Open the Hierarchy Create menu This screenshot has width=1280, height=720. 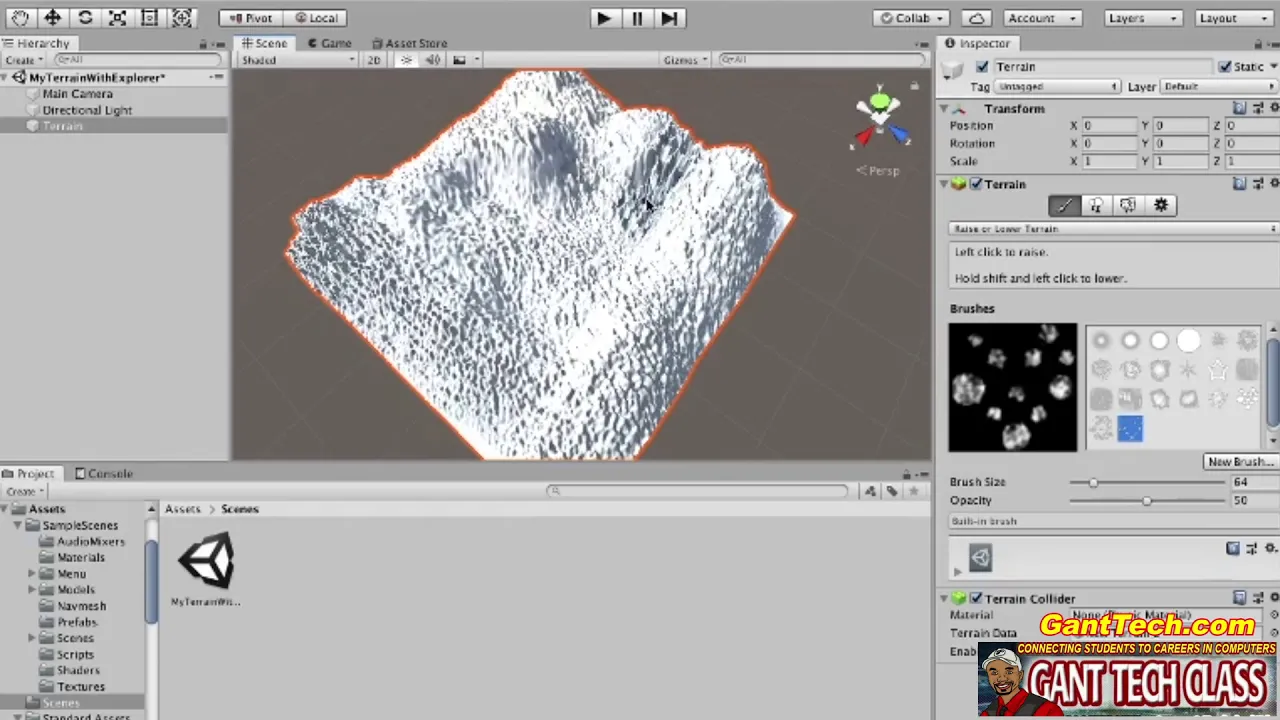pyautogui.click(x=26, y=60)
